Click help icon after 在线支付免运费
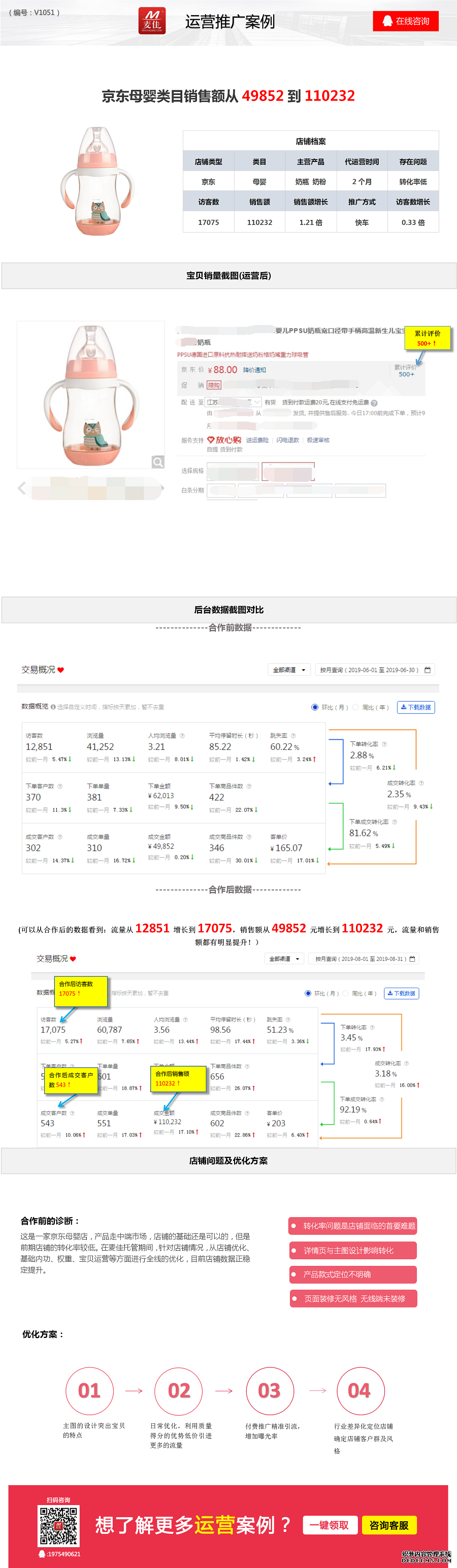This screenshot has width=457, height=1568. tap(374, 403)
